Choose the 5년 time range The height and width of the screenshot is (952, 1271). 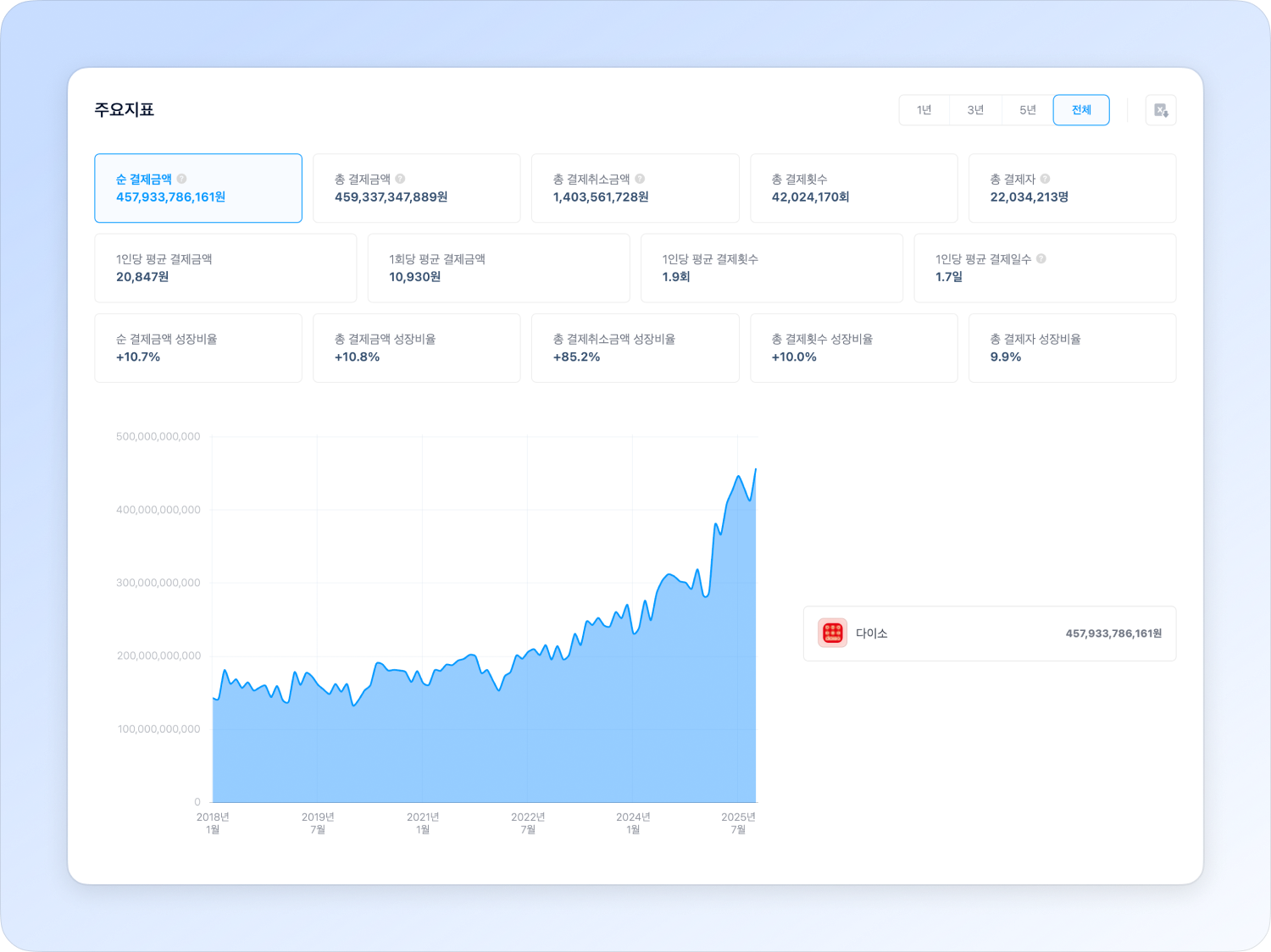(x=1027, y=110)
